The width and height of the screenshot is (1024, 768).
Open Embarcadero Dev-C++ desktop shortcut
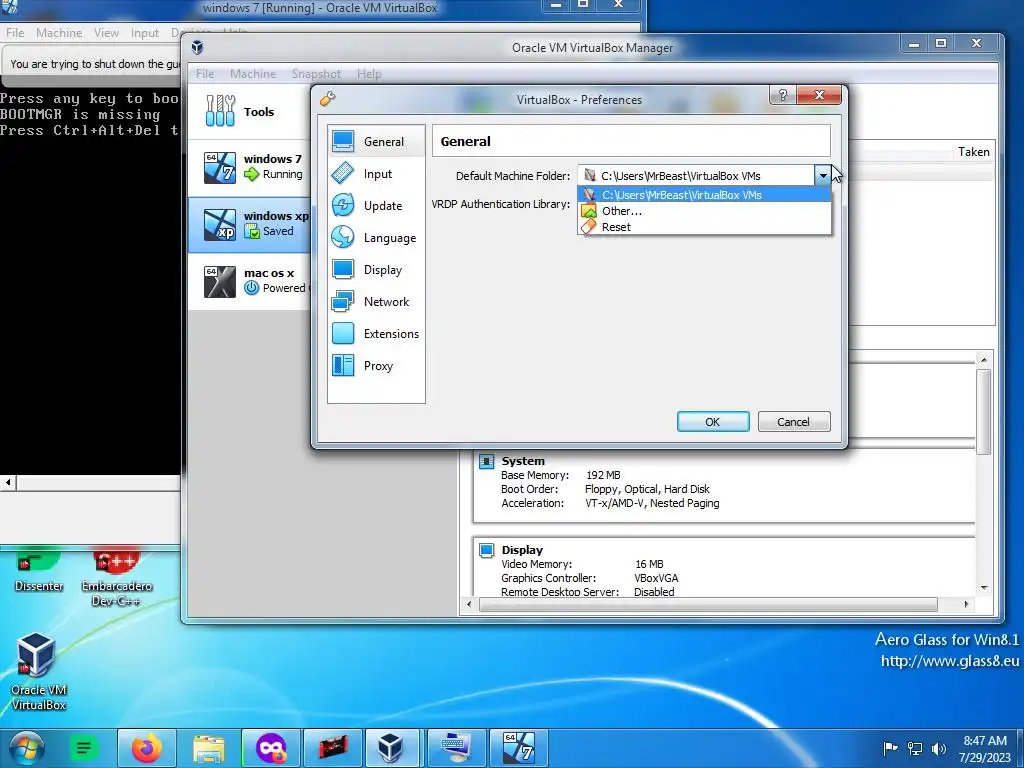[x=116, y=576]
